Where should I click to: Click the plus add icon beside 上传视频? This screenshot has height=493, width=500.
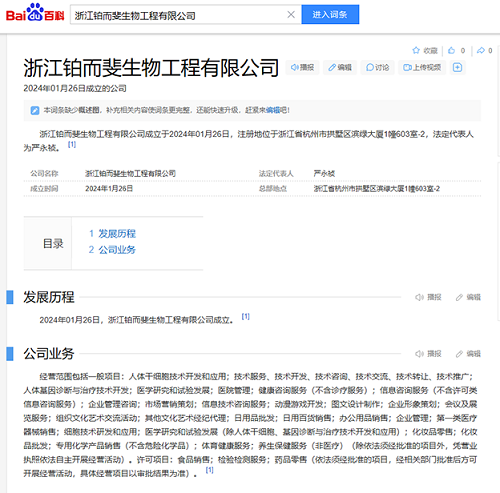pos(457,68)
